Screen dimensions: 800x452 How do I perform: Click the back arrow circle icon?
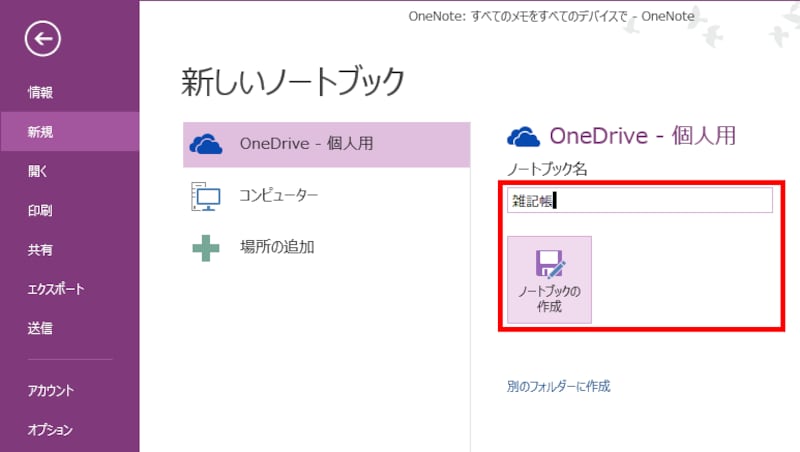pyautogui.click(x=42, y=38)
